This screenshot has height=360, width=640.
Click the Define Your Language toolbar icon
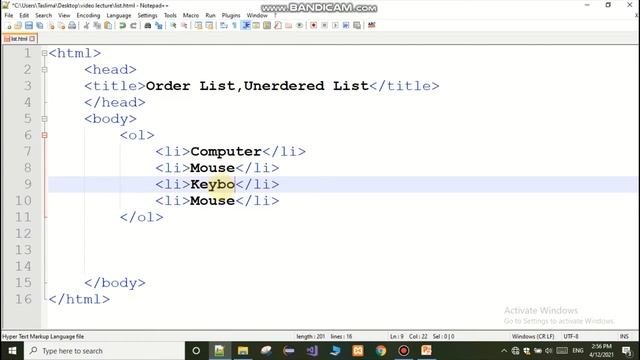point(256,25)
